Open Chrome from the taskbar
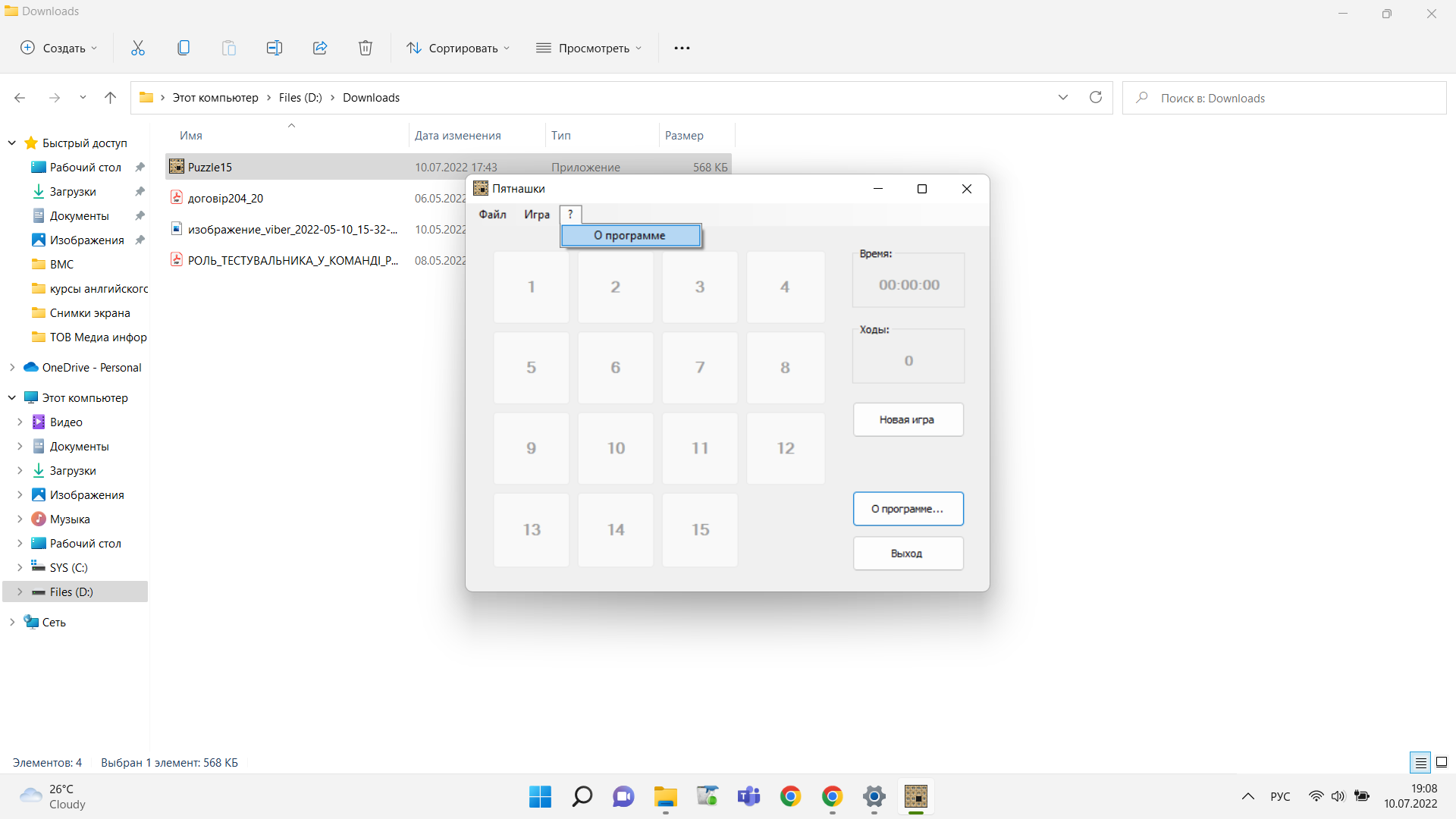Viewport: 1456px width, 819px height. [790, 796]
